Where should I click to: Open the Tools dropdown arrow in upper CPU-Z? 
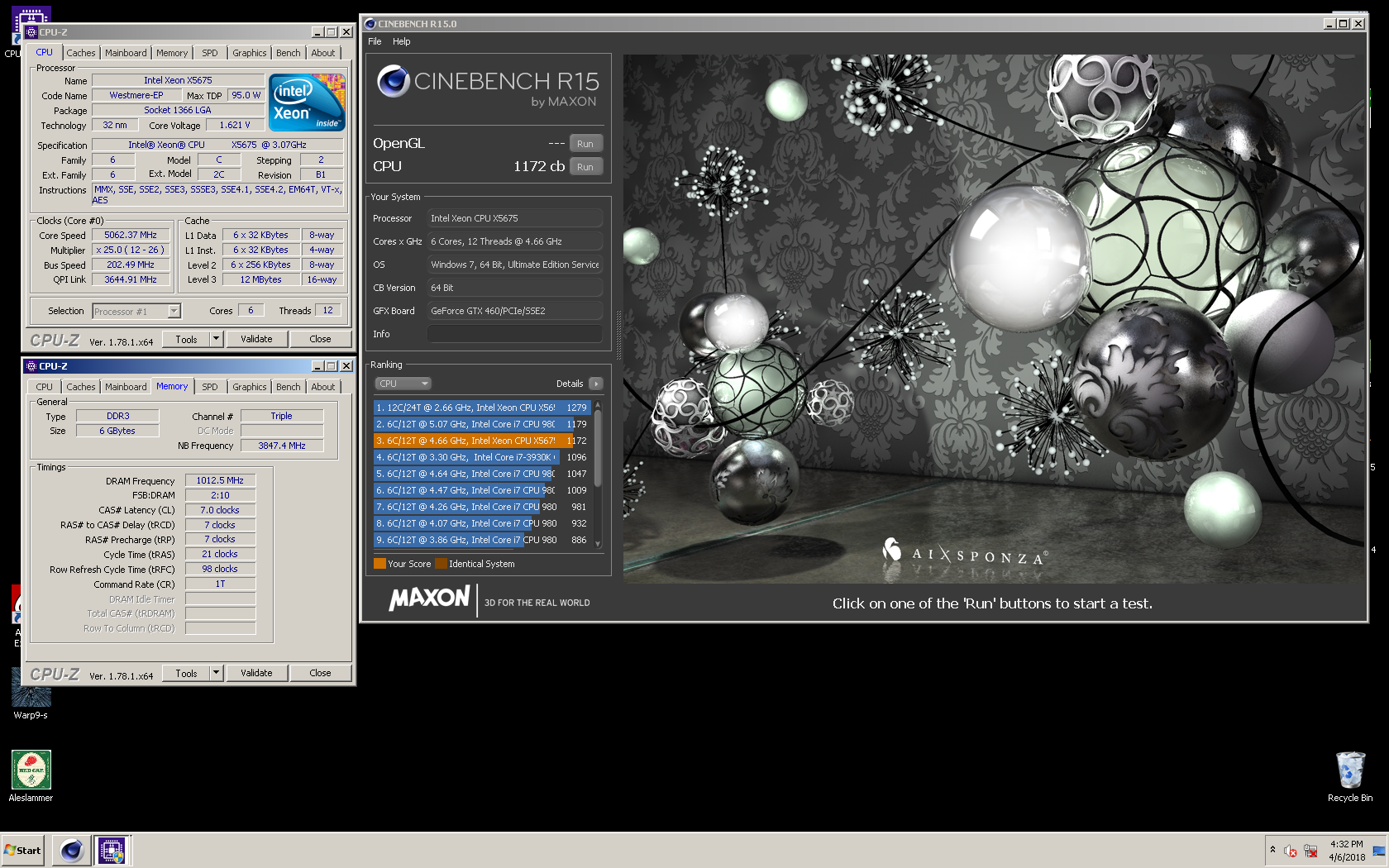(216, 339)
